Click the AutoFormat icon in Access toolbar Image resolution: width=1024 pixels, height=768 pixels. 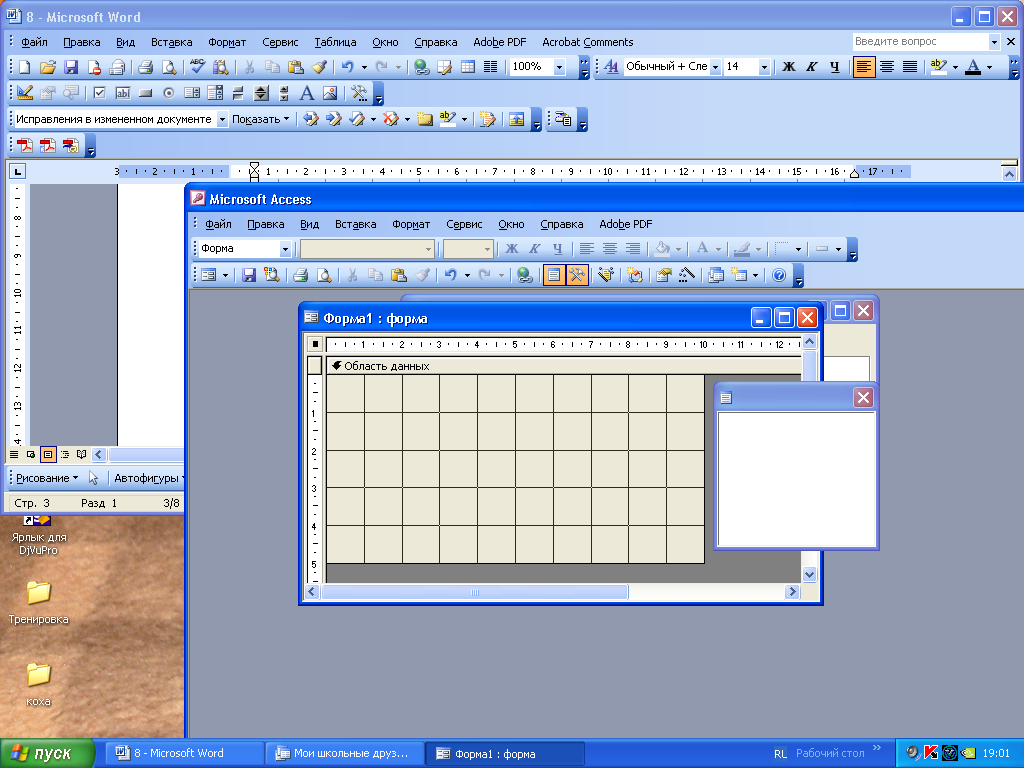[605, 275]
